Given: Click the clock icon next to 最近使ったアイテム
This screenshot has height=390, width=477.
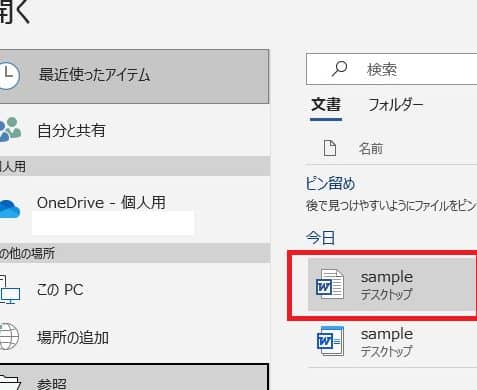Looking at the screenshot, I should (x=9, y=75).
